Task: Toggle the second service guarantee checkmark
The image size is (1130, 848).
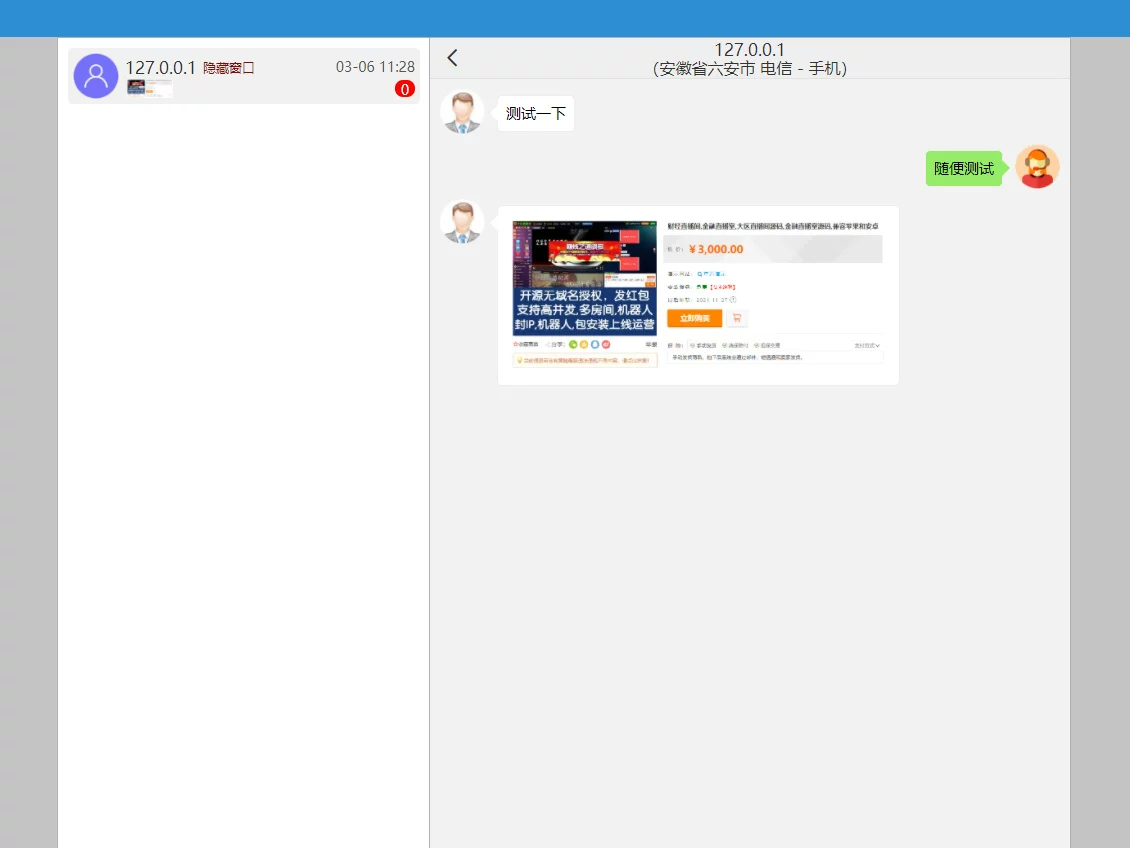Action: tap(724, 344)
